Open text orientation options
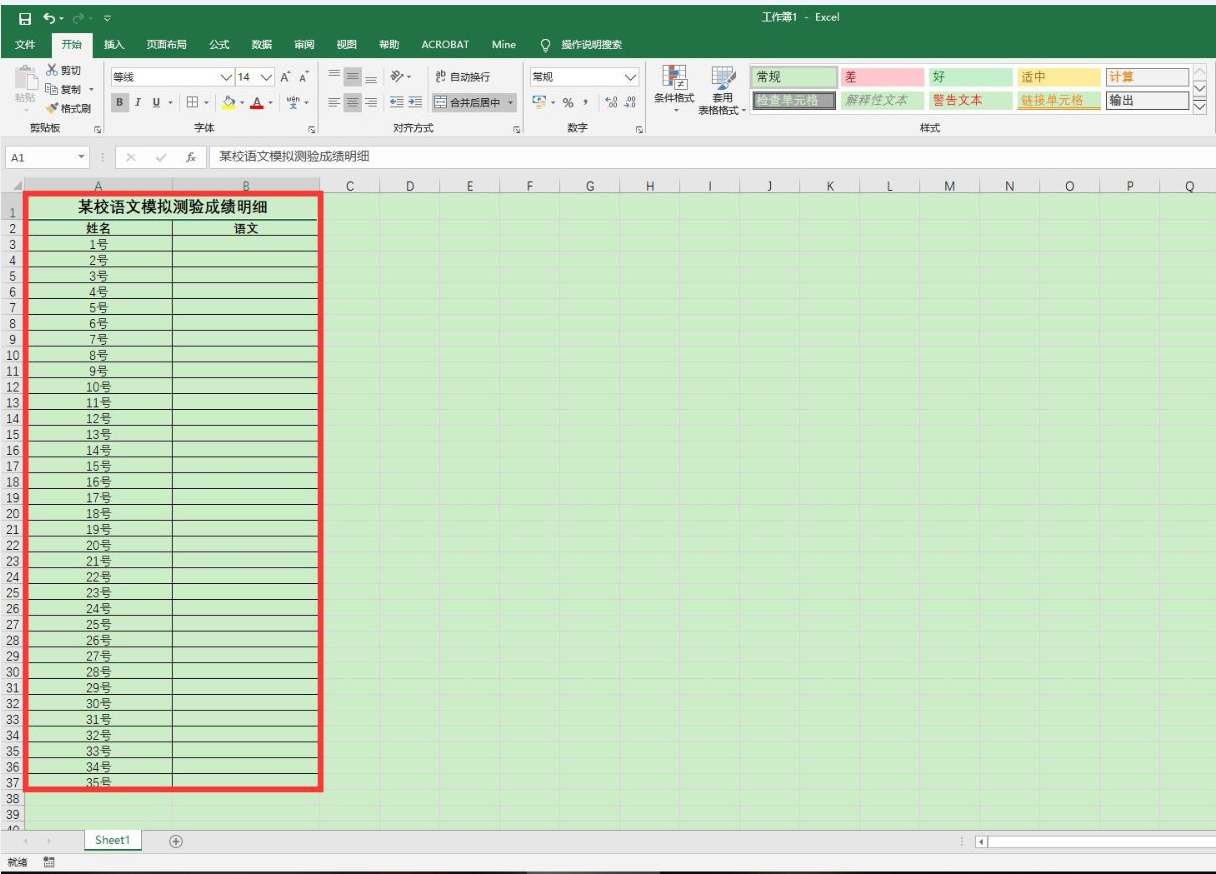The width and height of the screenshot is (1216, 874). (x=397, y=77)
